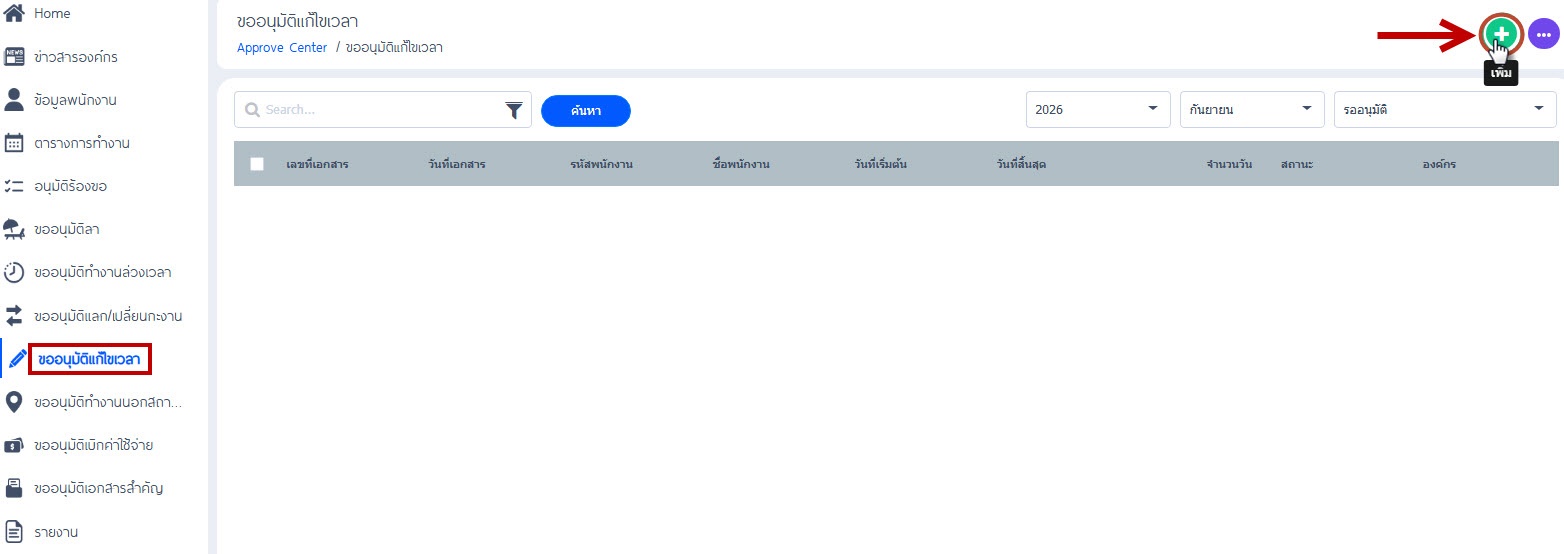The height and width of the screenshot is (554, 1564).
Task: Click the ขออนุมัติทำงานล่วงเวลา clock icon
Action: coord(14,272)
